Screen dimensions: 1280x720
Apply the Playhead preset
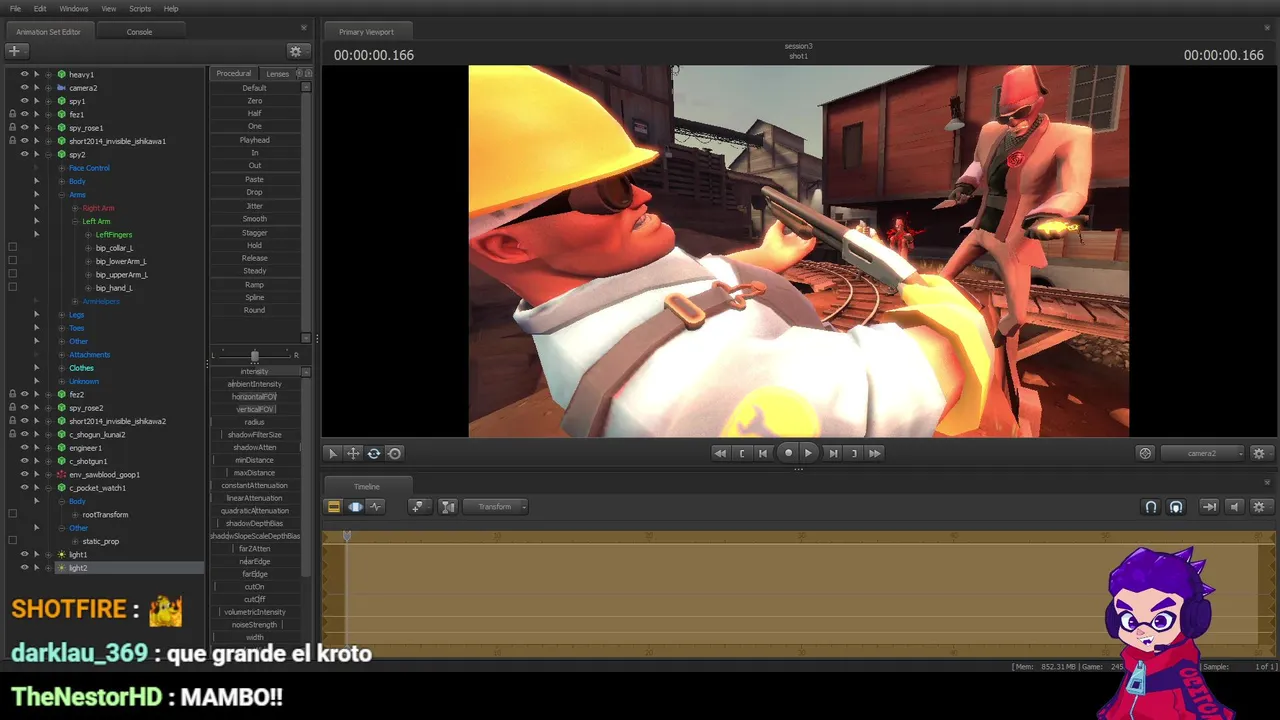coord(255,140)
